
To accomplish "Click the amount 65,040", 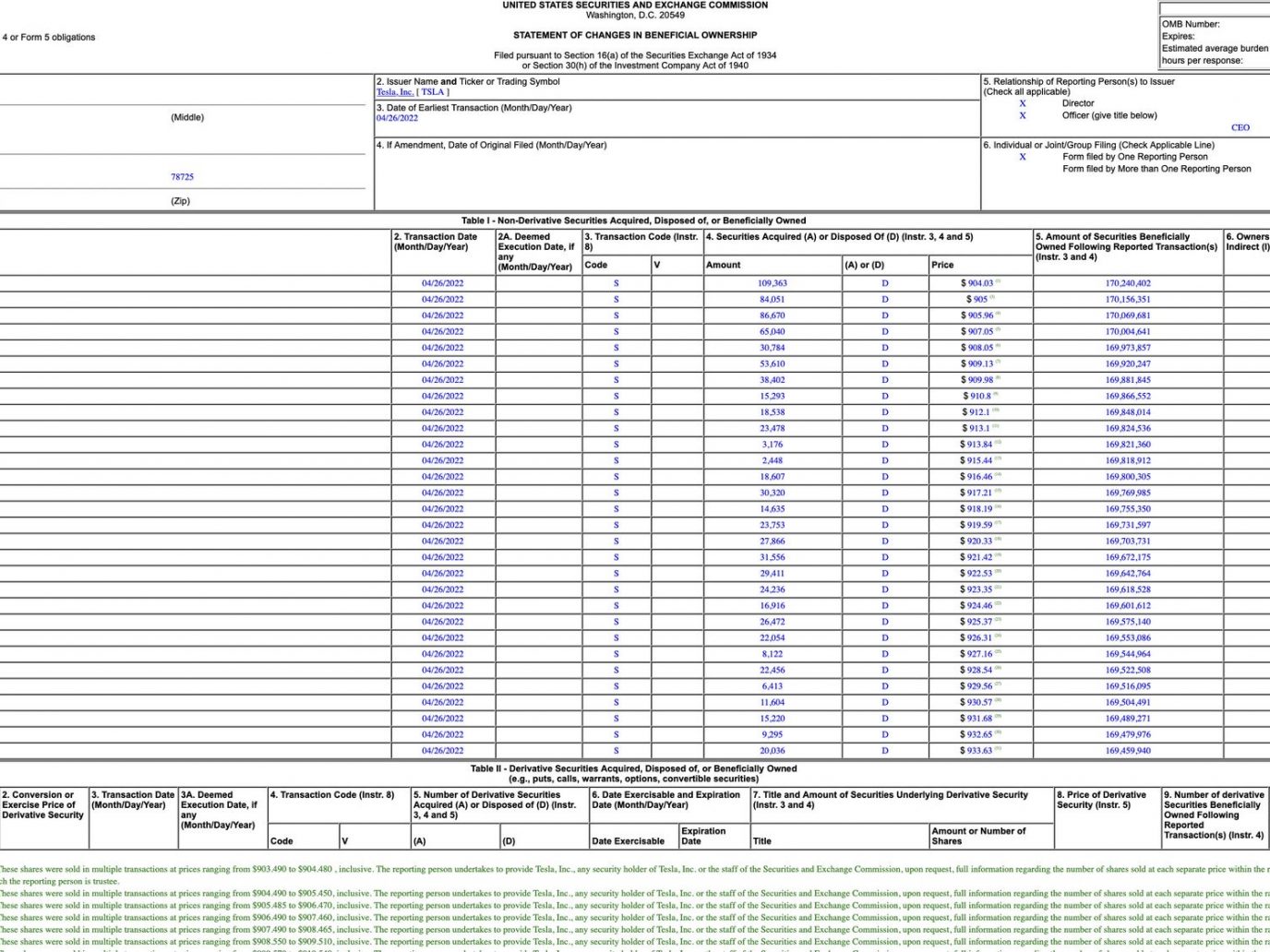I will point(773,332).
